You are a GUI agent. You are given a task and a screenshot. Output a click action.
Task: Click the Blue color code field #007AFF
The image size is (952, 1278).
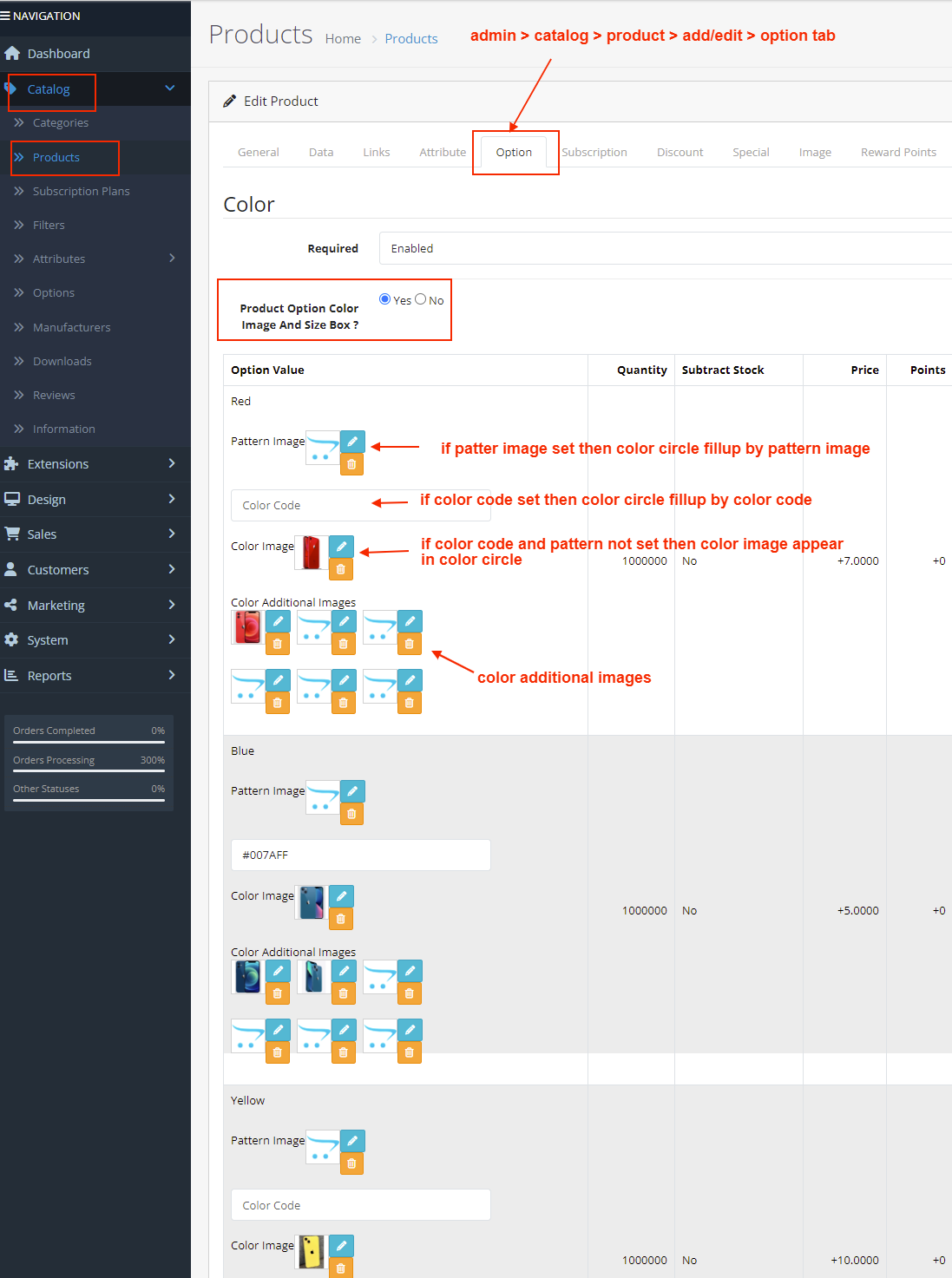pyautogui.click(x=360, y=855)
